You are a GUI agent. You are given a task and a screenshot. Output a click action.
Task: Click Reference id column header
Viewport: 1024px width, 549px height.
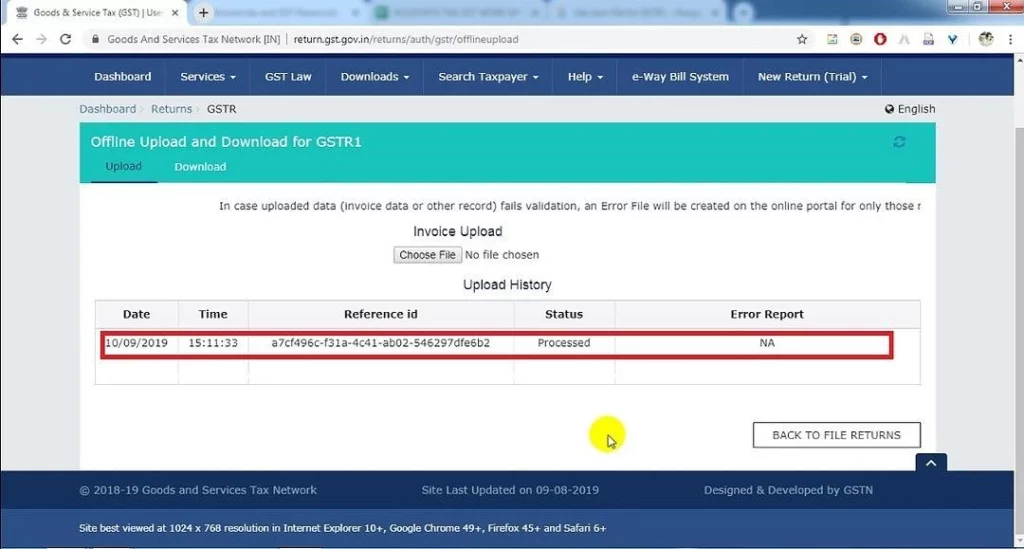[x=380, y=314]
